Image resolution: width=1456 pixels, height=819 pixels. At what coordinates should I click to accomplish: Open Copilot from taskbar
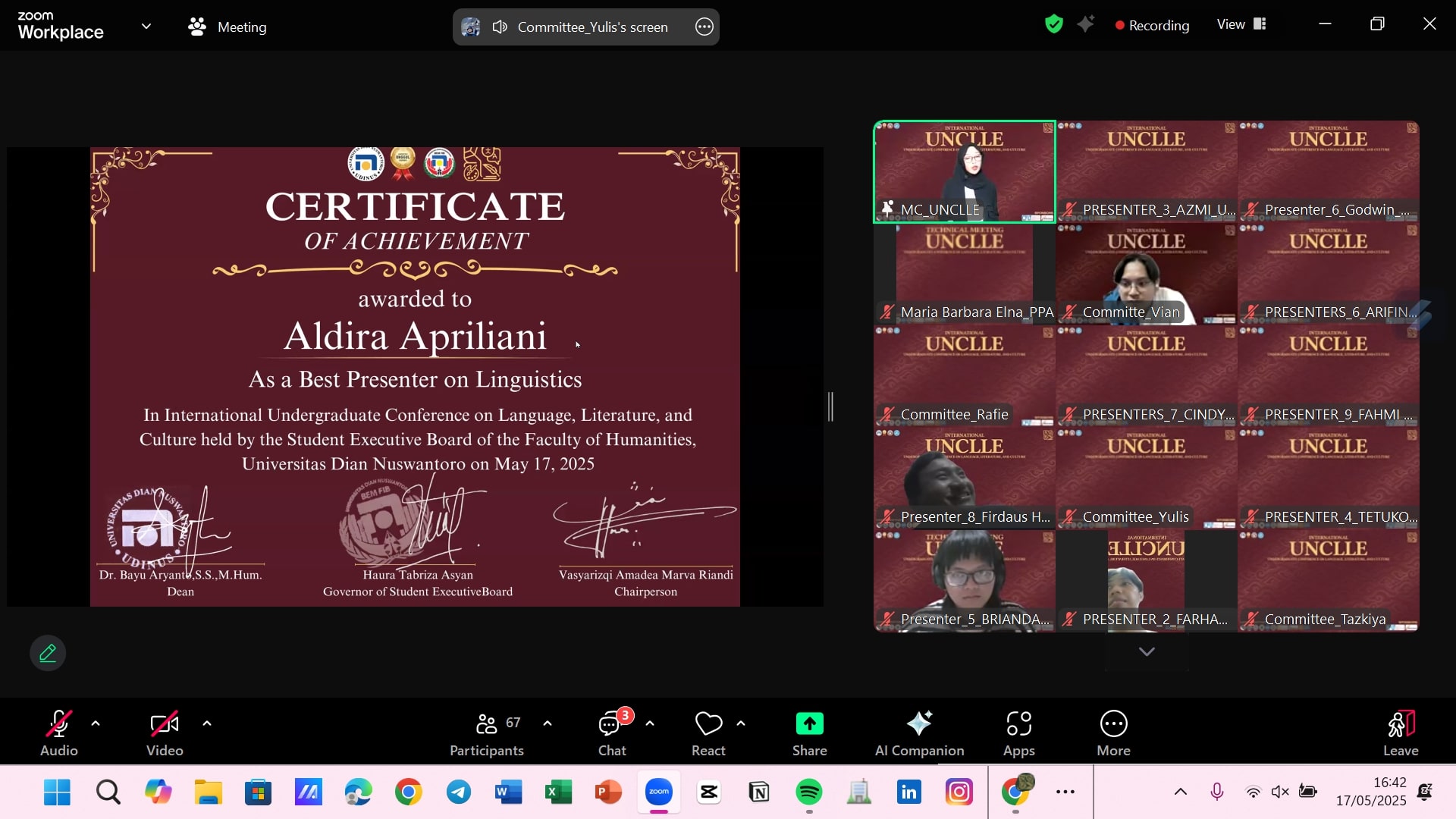point(158,792)
